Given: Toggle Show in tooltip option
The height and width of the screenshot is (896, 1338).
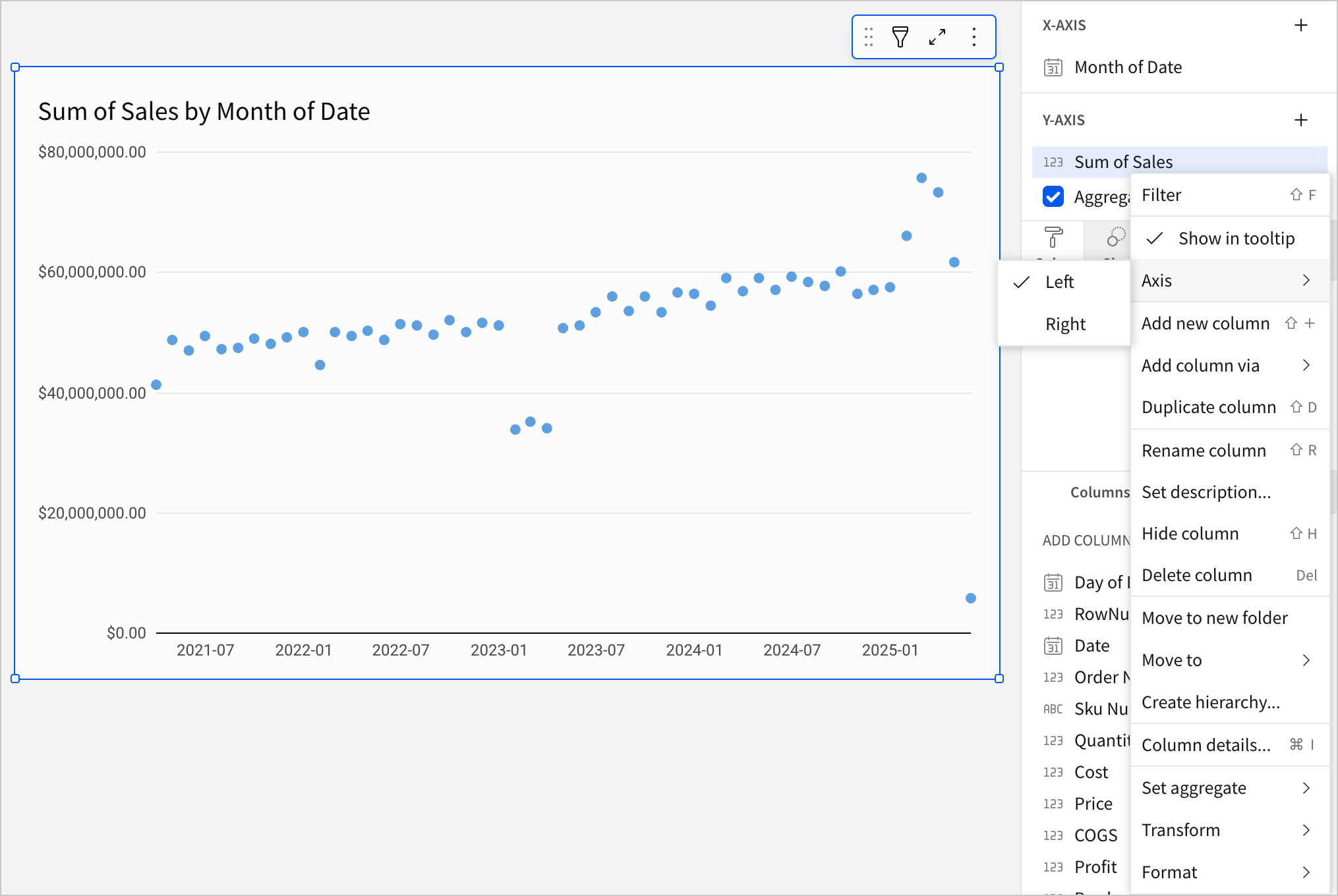Looking at the screenshot, I should click(x=1230, y=238).
